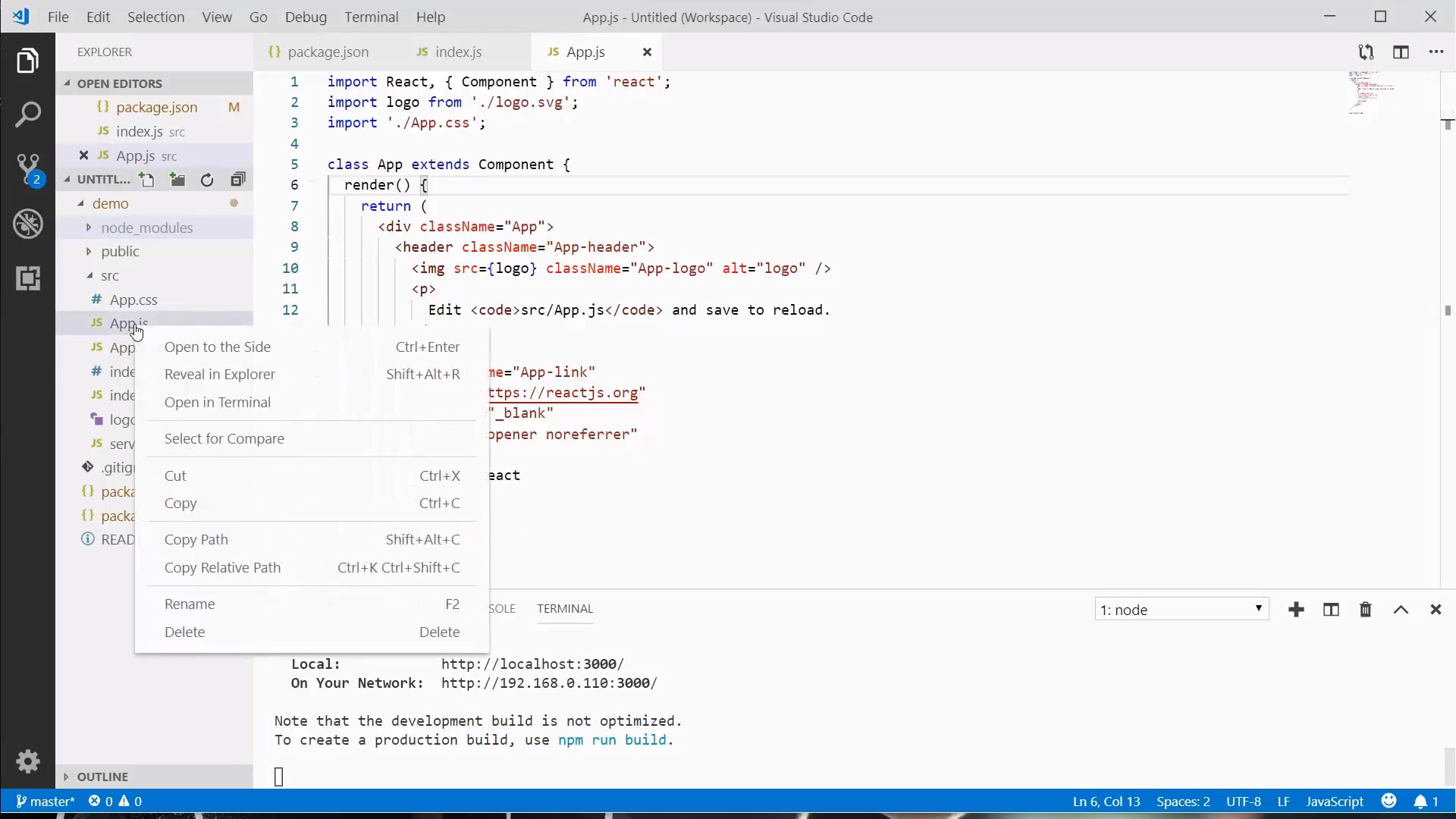Collapse the Open Editors section
1456x819 pixels.
[x=67, y=83]
